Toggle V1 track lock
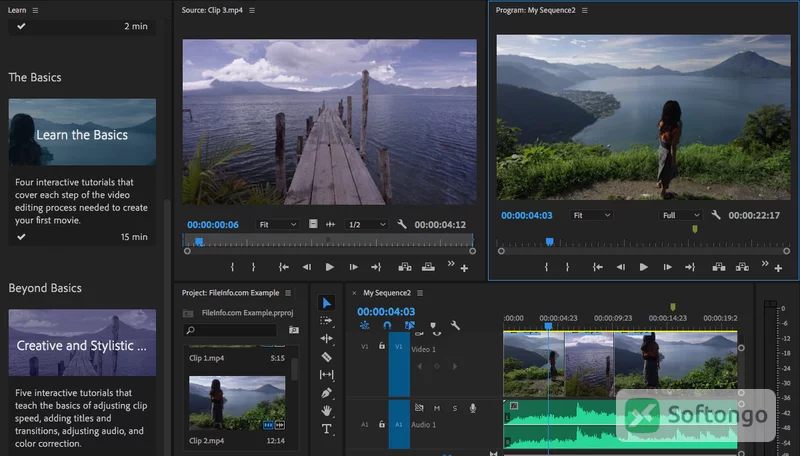The width and height of the screenshot is (800, 456). pos(382,346)
